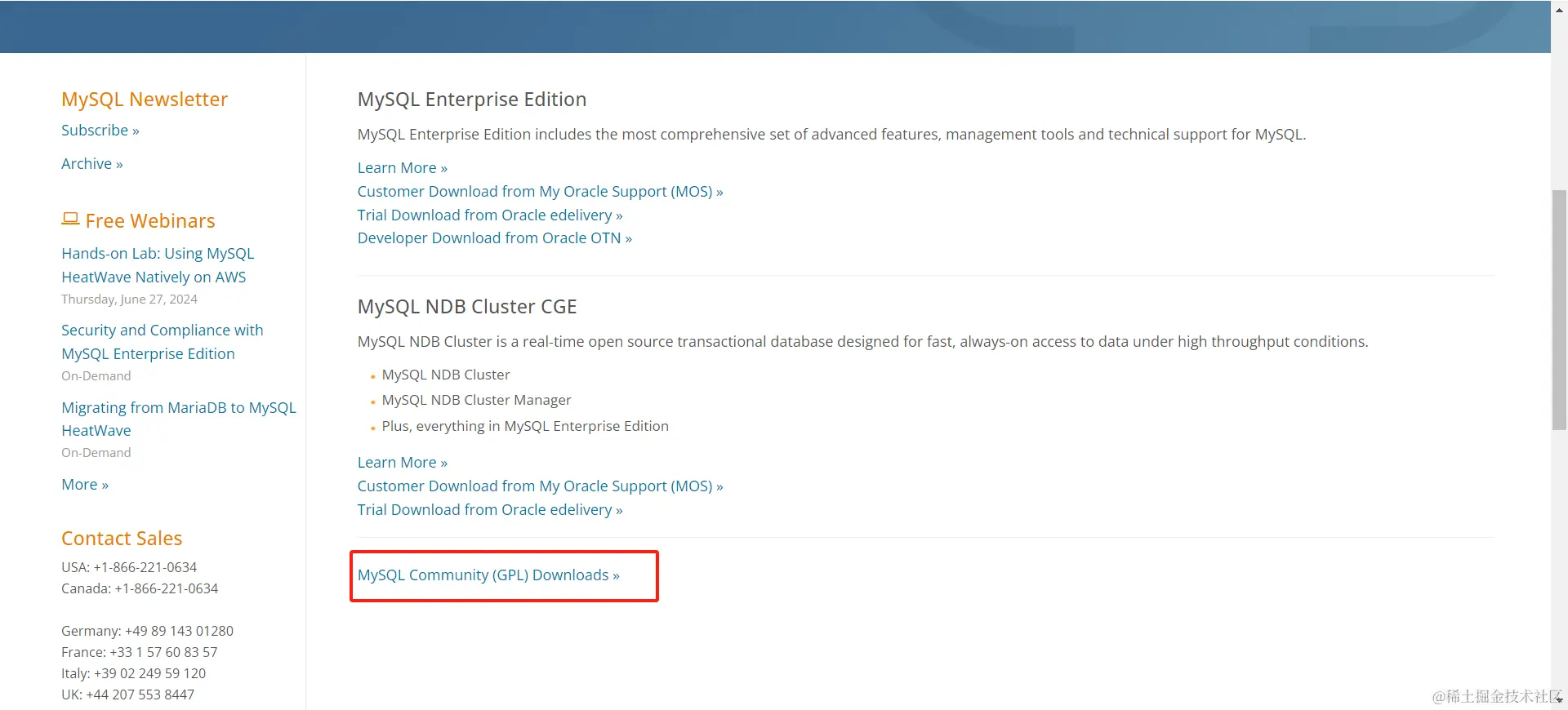Open Enterprise Customer Download from MOS
This screenshot has height=710, width=1568.
540,192
